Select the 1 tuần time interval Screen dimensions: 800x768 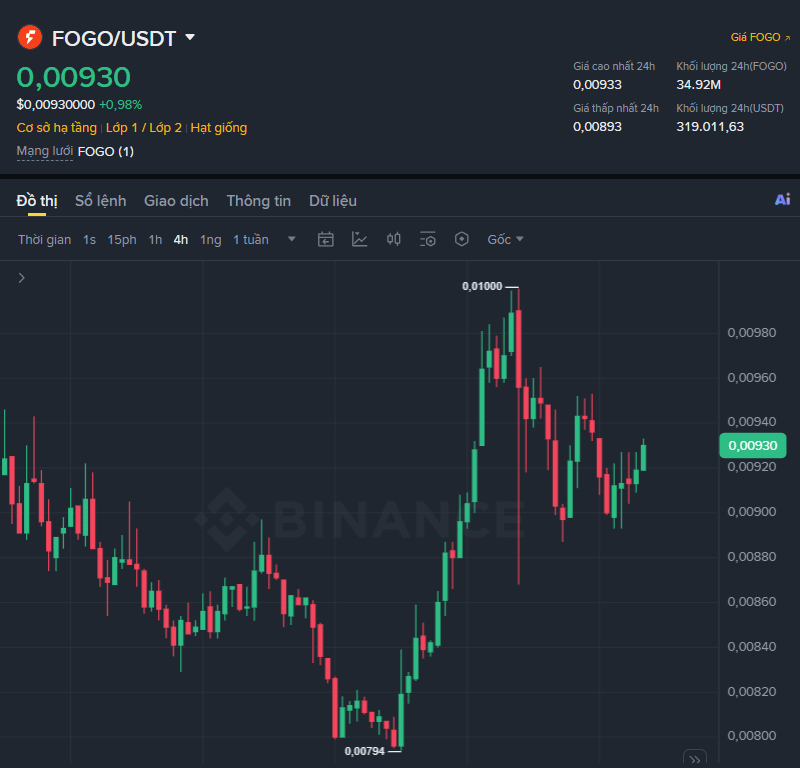click(x=251, y=240)
